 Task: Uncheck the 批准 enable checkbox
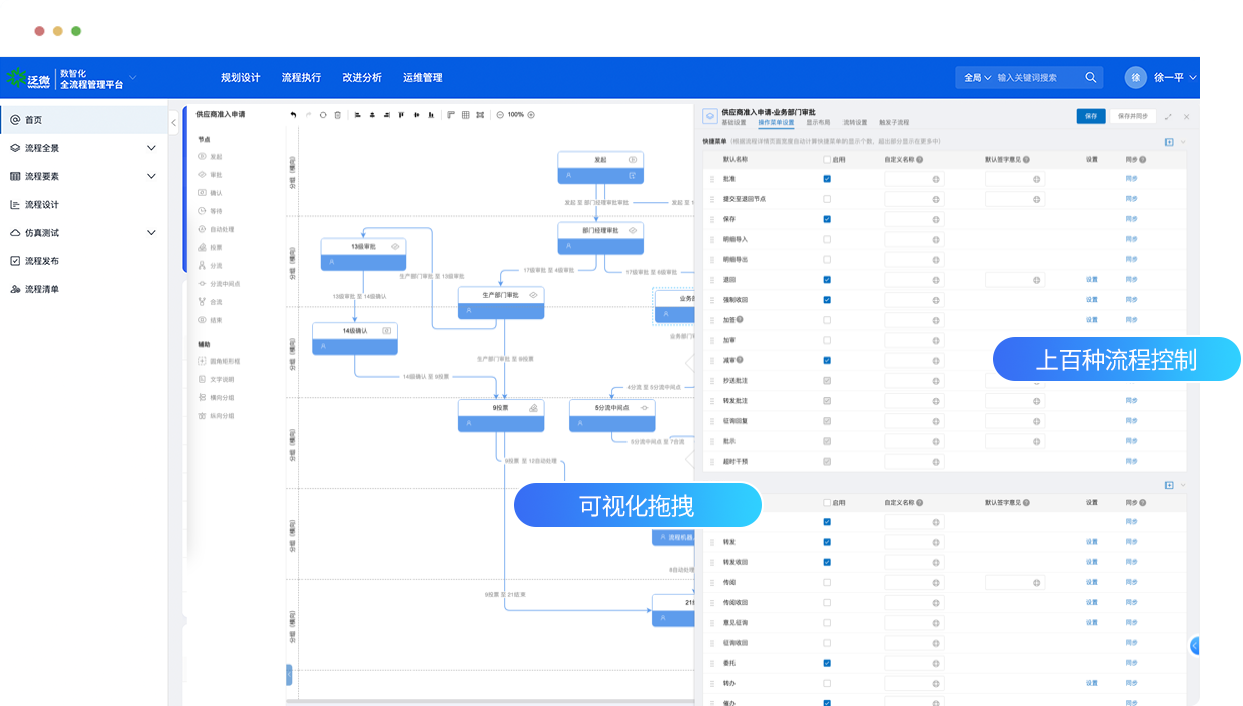pos(827,179)
